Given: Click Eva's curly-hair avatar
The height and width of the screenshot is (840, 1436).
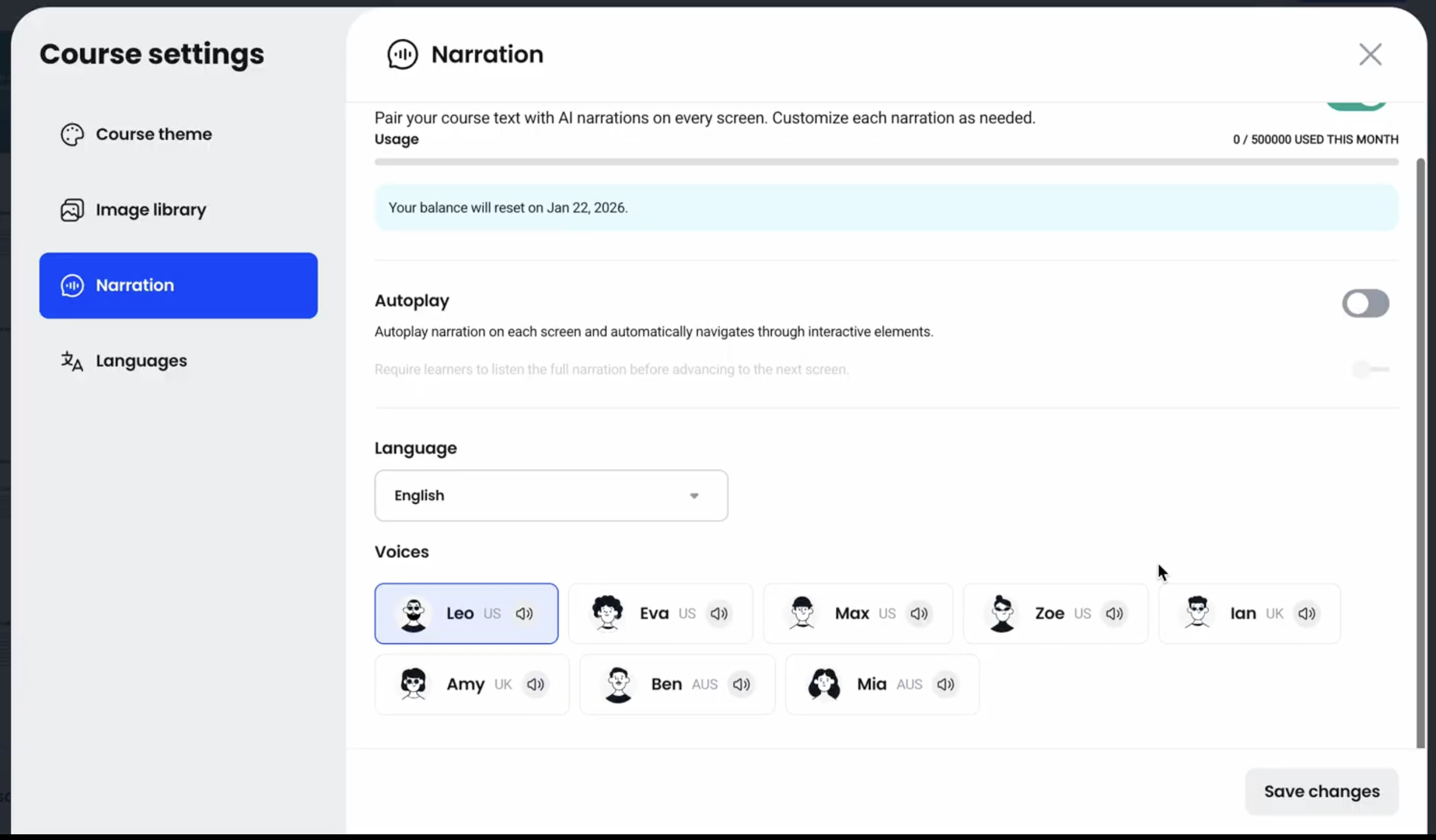Looking at the screenshot, I should point(607,613).
